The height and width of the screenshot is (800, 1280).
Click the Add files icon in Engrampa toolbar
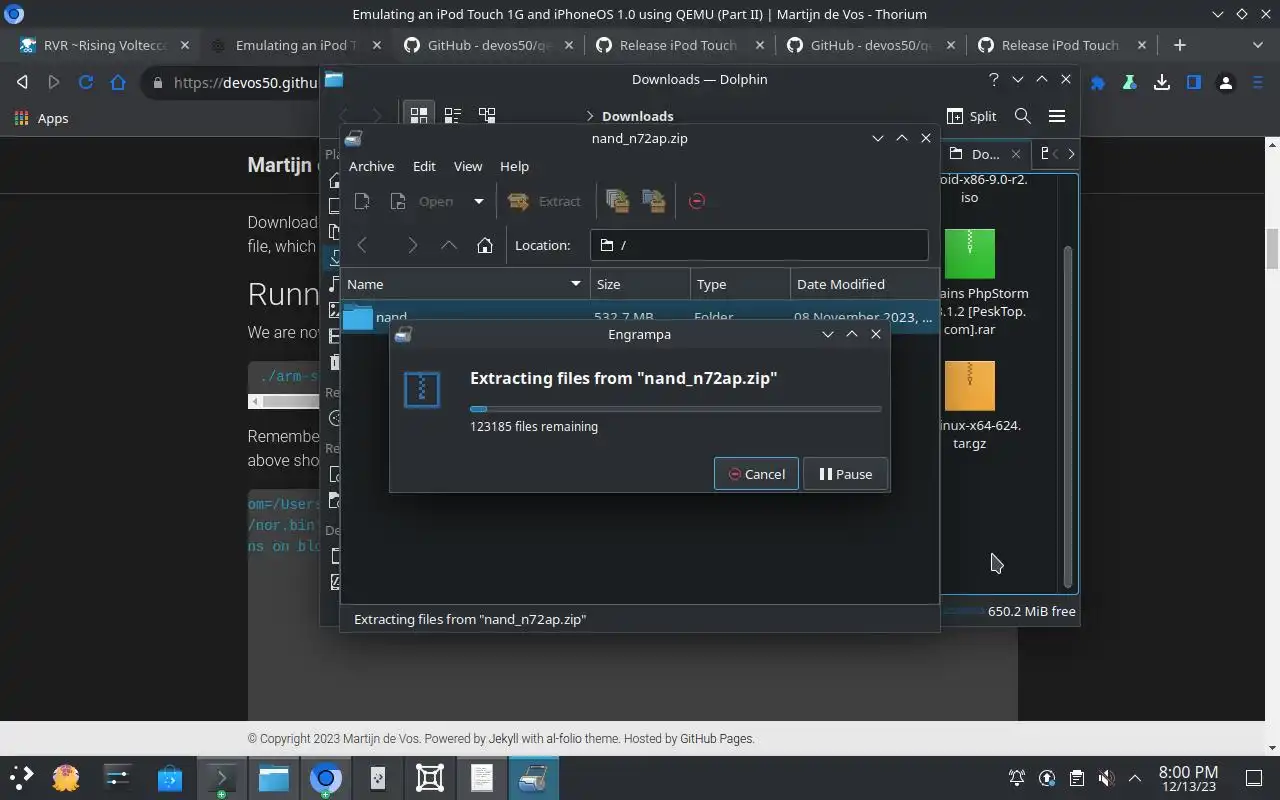click(x=617, y=201)
